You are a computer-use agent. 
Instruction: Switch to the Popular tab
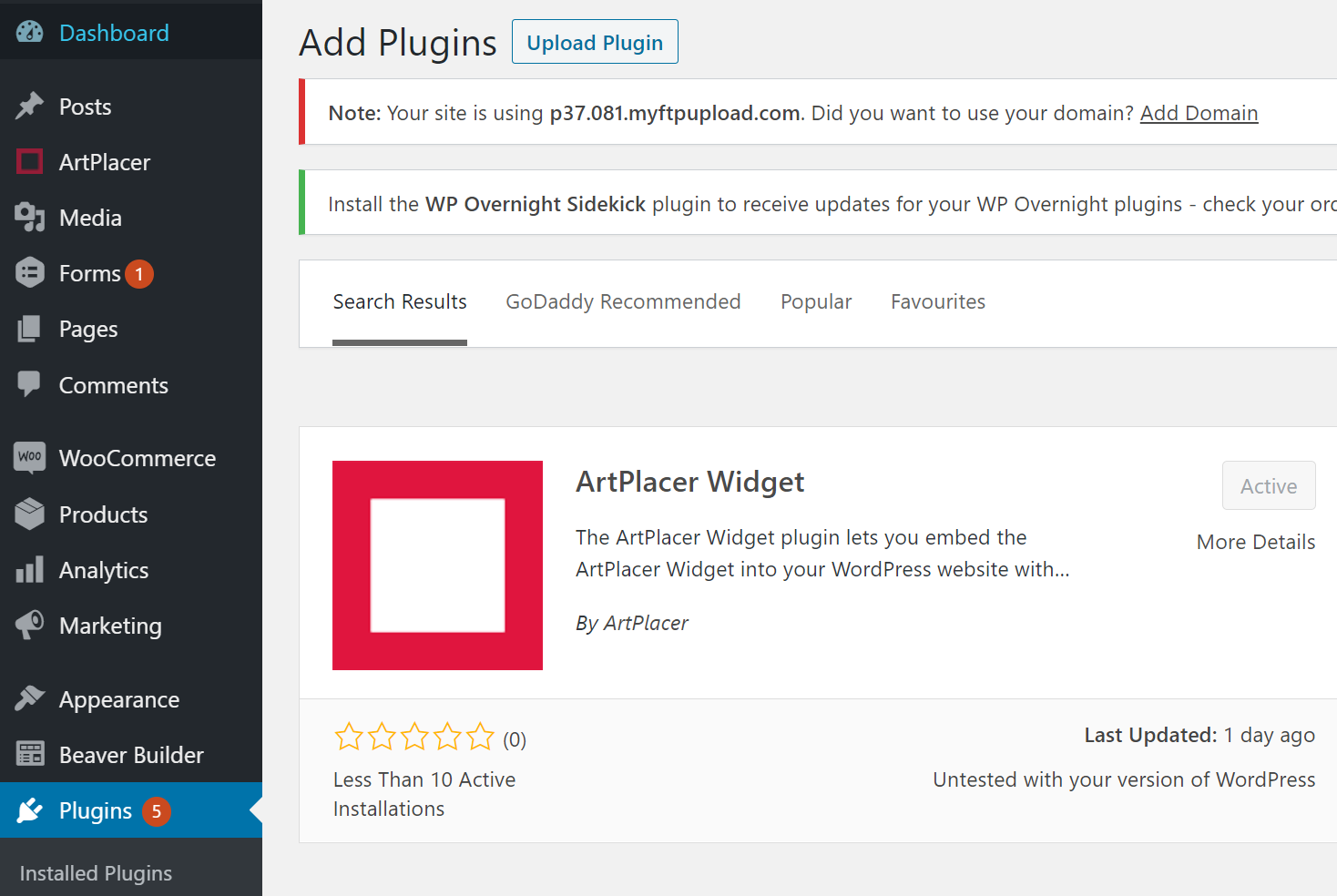(x=816, y=301)
